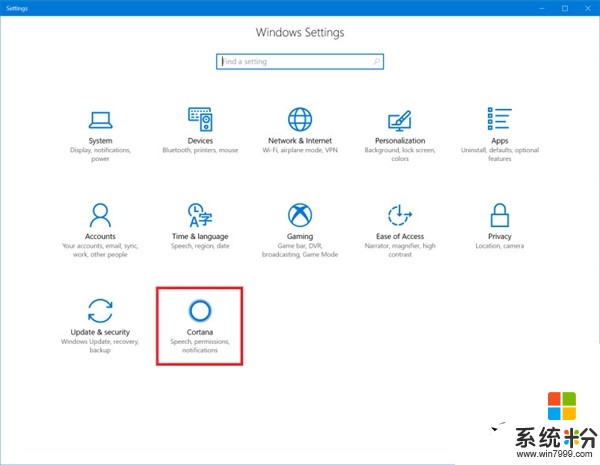600x465 pixels.
Task: Select the Time & language label
Action: click(x=200, y=237)
